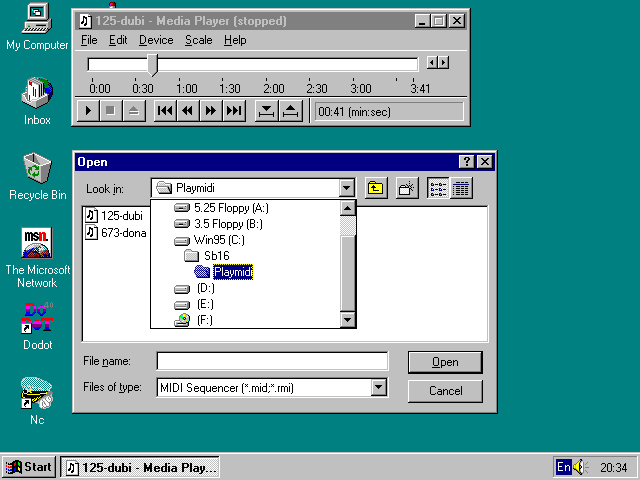Click the Open button
Viewport: 640px width, 480px height.
(x=444, y=362)
